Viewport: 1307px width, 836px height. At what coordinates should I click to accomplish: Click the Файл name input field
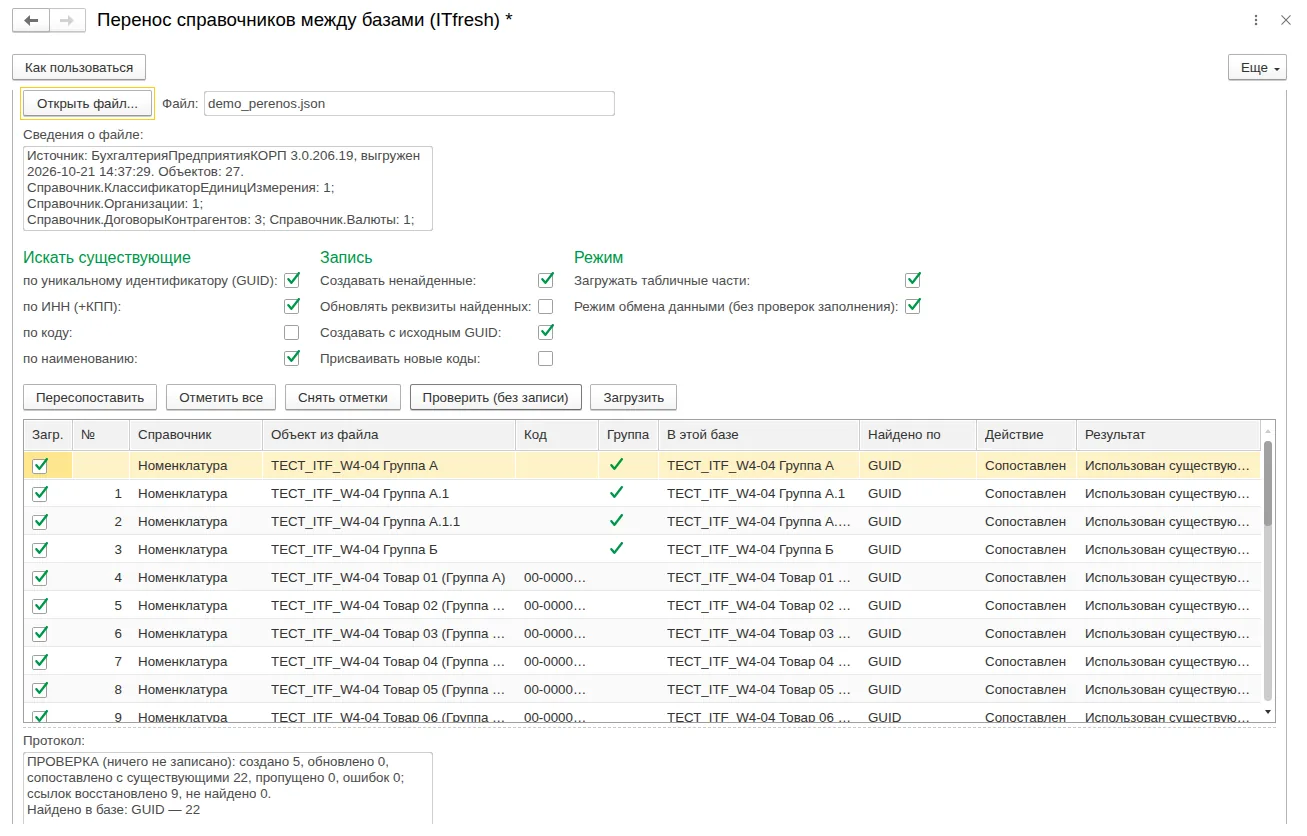coord(409,103)
